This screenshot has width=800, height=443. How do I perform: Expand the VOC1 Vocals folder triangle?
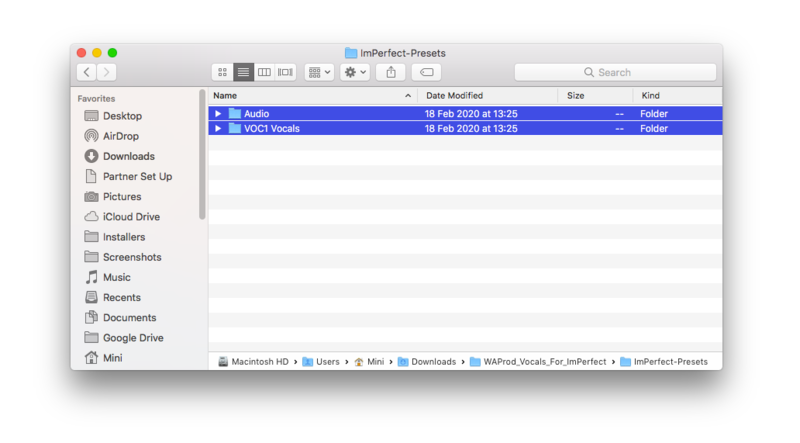pyautogui.click(x=219, y=129)
